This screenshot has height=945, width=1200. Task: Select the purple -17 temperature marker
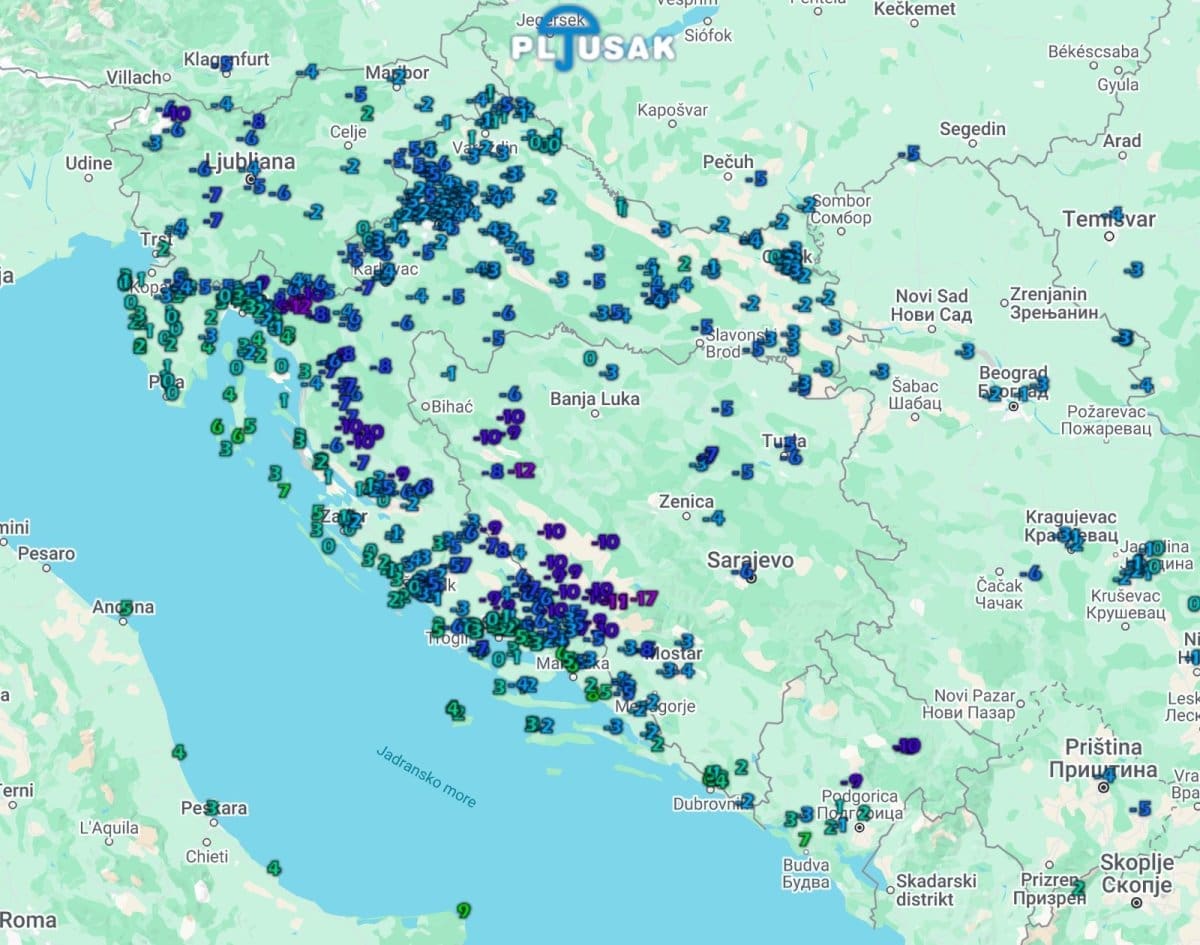(x=645, y=598)
